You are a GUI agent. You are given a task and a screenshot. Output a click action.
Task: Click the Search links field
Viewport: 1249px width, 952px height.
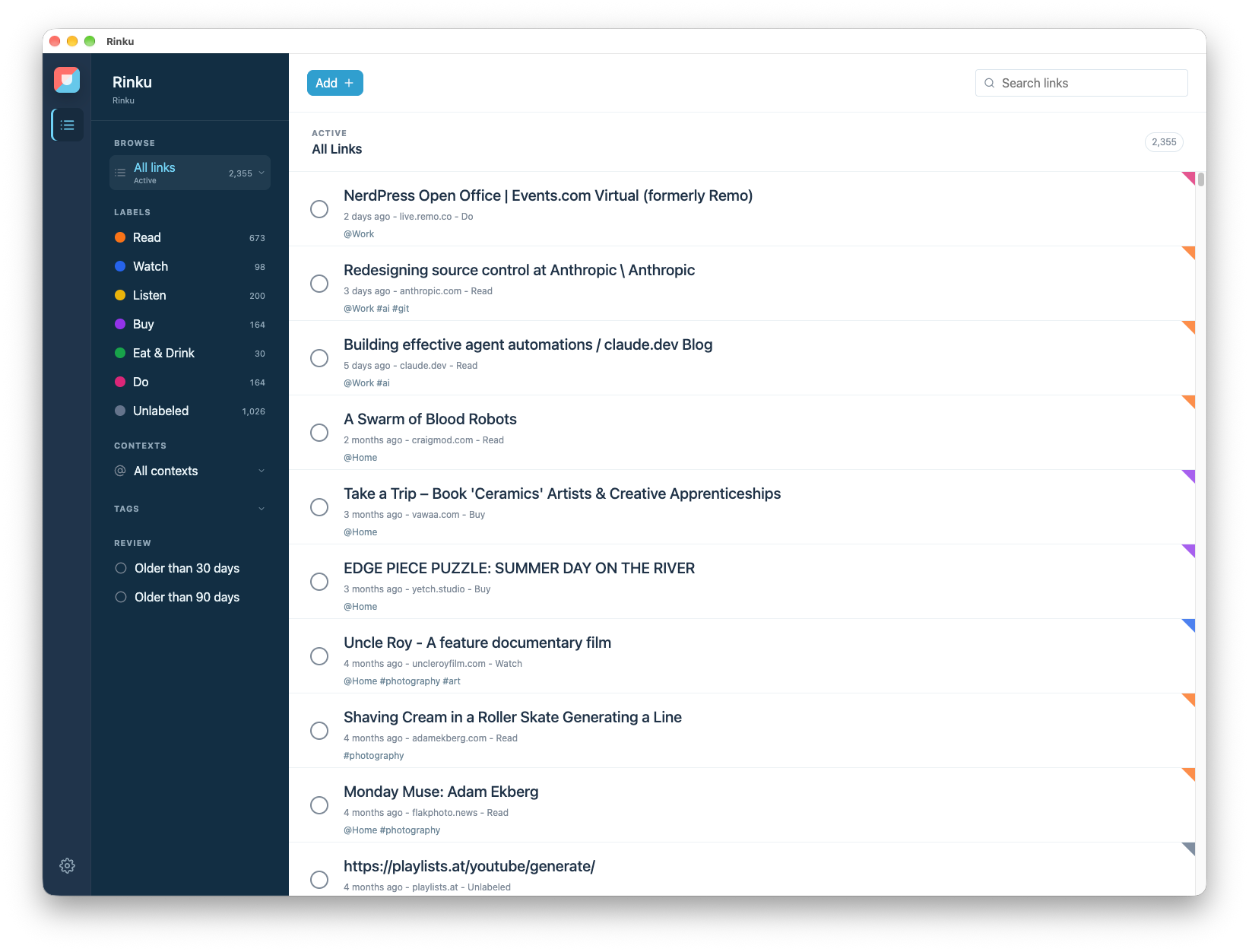1081,83
